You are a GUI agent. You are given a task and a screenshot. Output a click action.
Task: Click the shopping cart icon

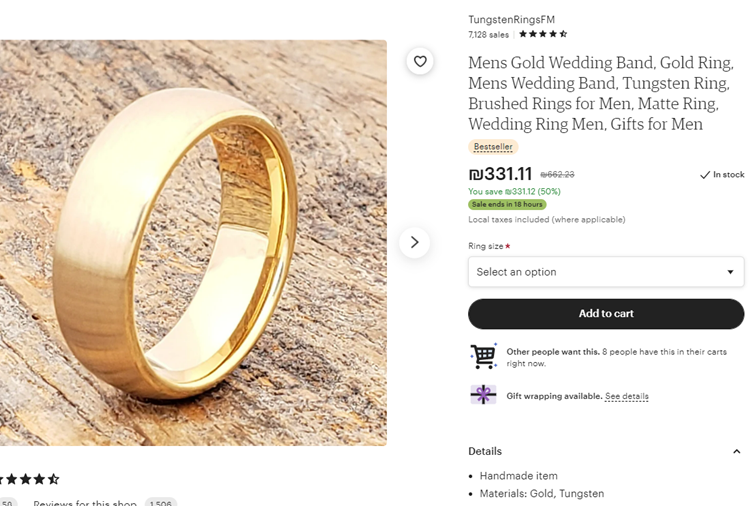coord(483,356)
